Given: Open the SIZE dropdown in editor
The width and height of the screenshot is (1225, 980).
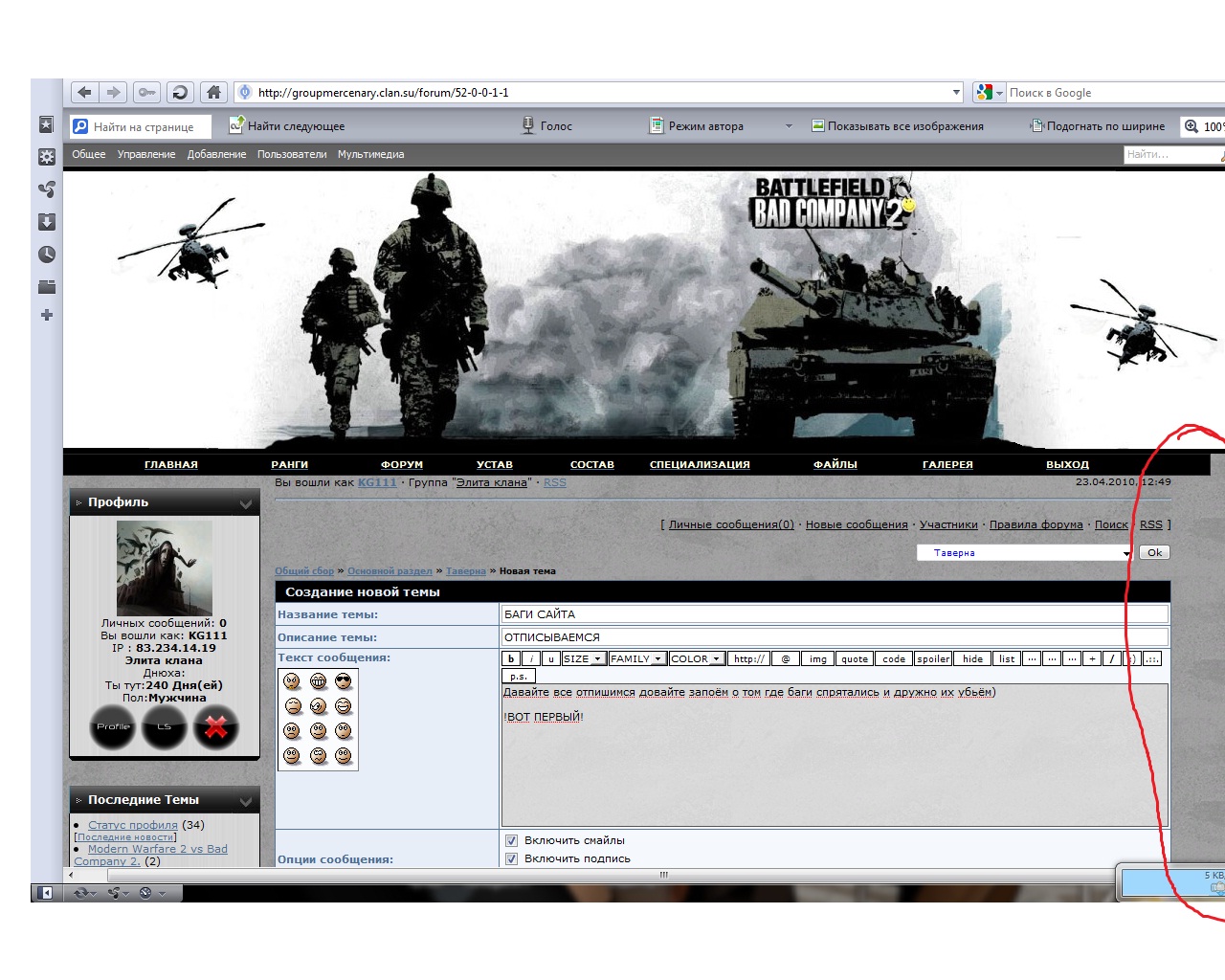Looking at the screenshot, I should 583,658.
